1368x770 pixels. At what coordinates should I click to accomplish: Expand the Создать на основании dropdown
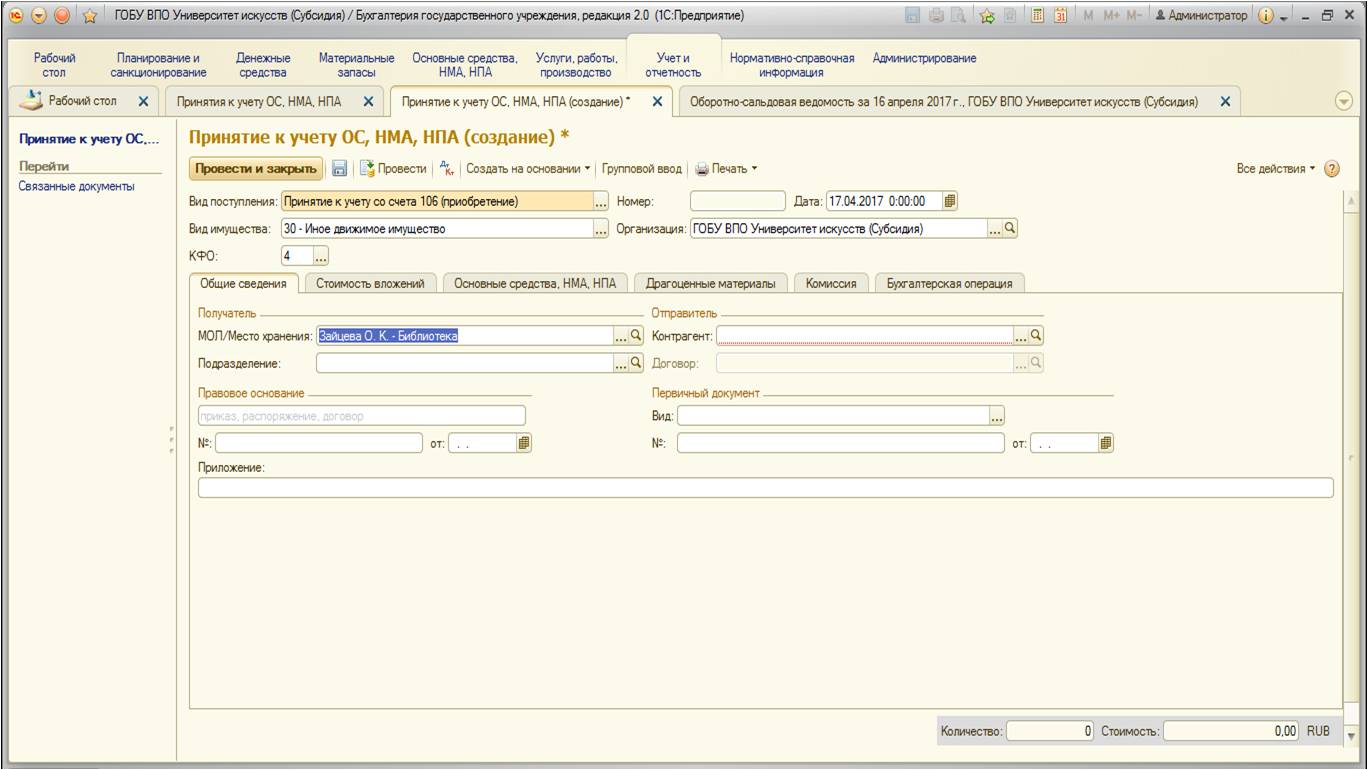click(x=529, y=169)
